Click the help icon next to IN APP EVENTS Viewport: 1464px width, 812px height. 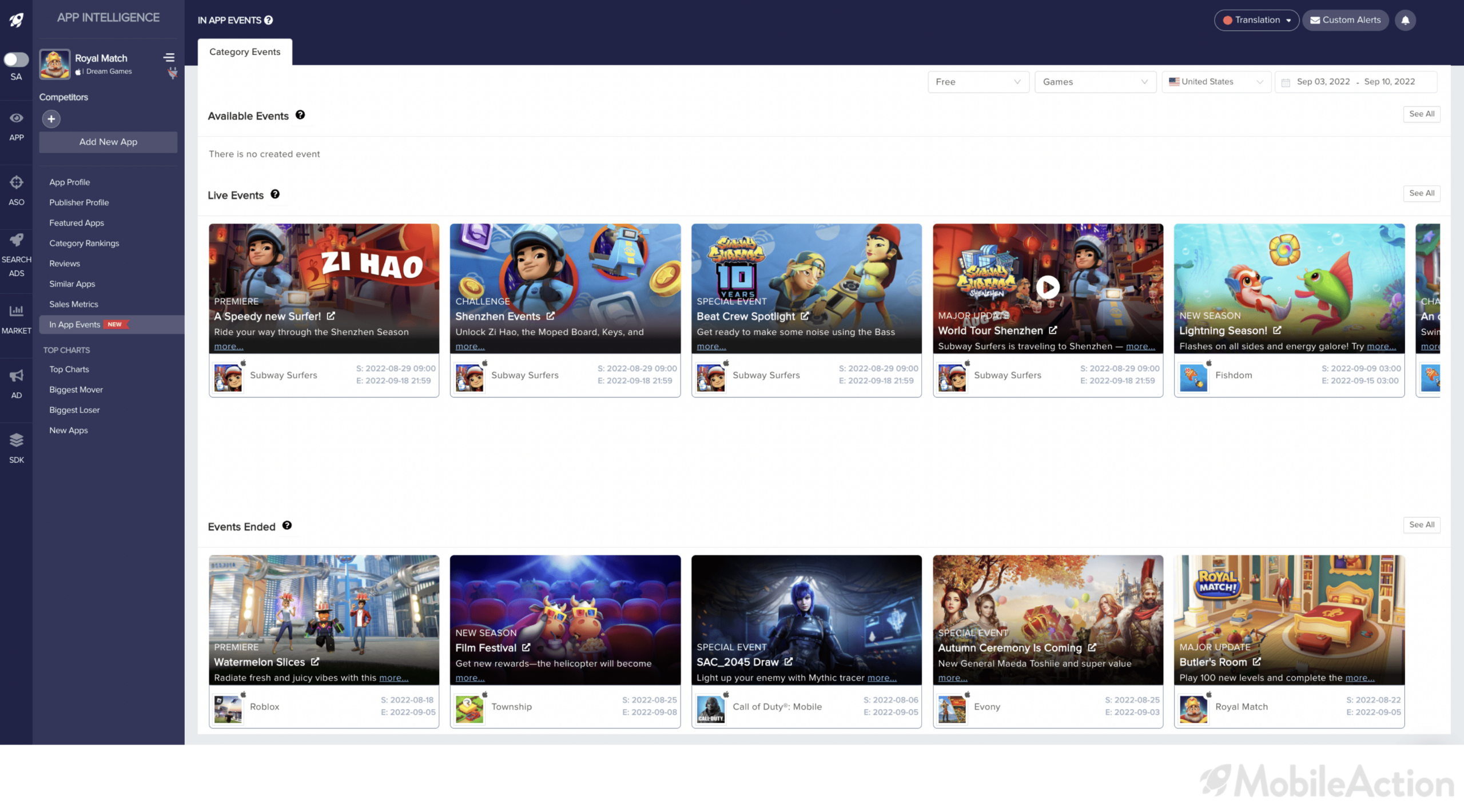(x=268, y=20)
